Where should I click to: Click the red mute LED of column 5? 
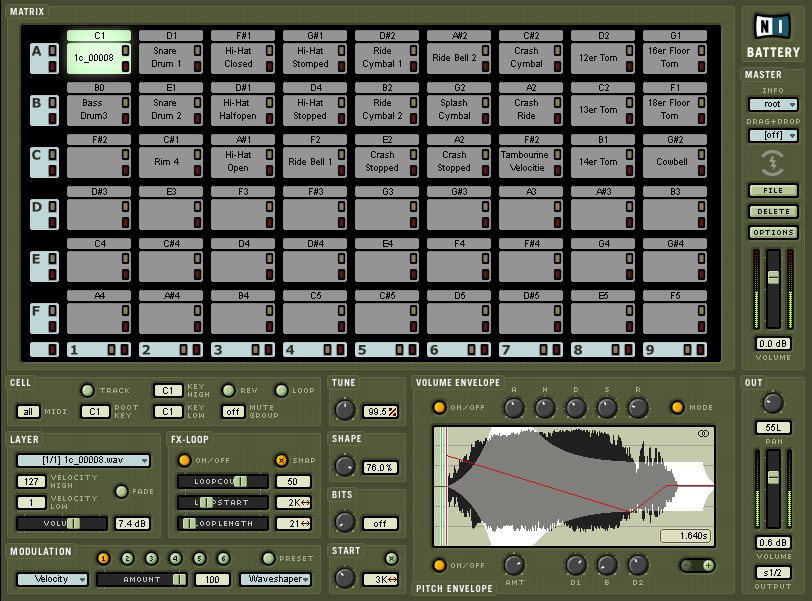413,350
